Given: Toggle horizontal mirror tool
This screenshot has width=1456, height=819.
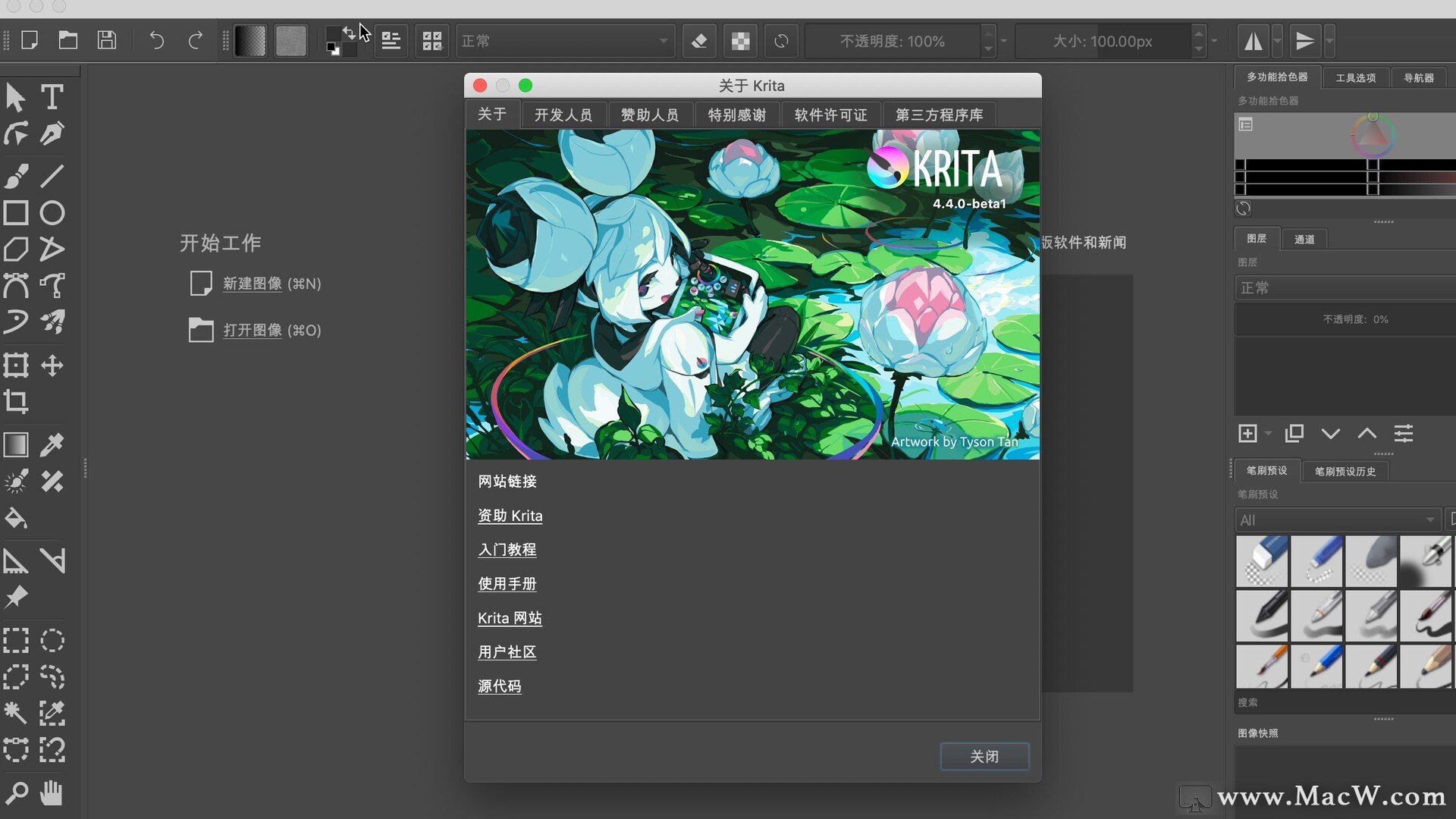Looking at the screenshot, I should click(x=1253, y=41).
